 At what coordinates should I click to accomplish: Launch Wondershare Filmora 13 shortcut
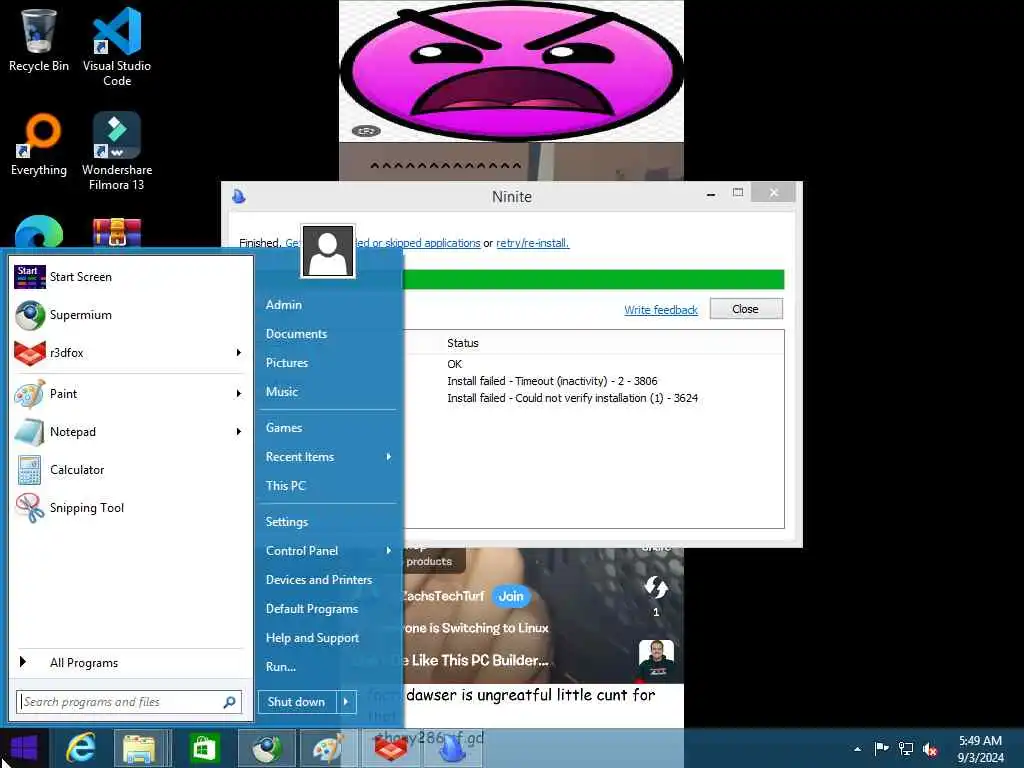tap(117, 151)
